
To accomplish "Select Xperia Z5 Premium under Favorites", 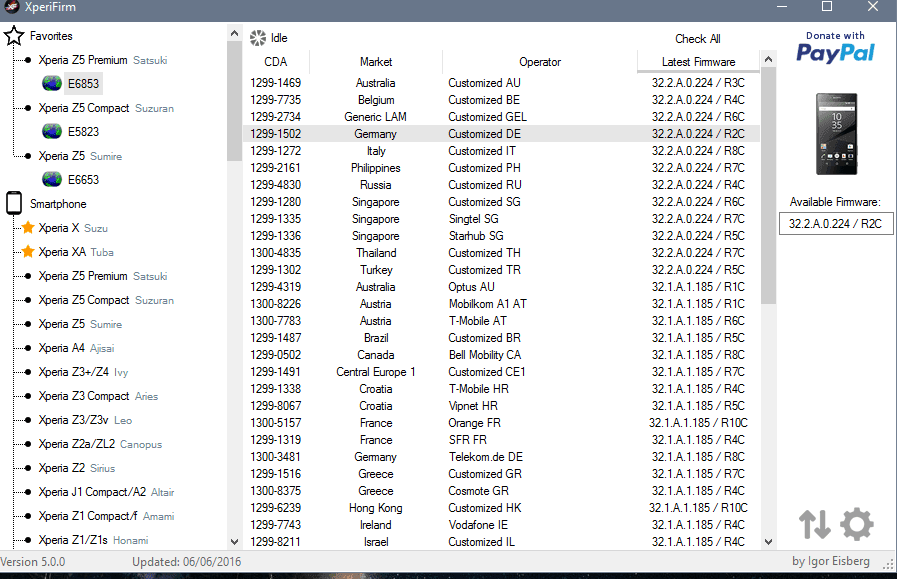I will pos(103,60).
